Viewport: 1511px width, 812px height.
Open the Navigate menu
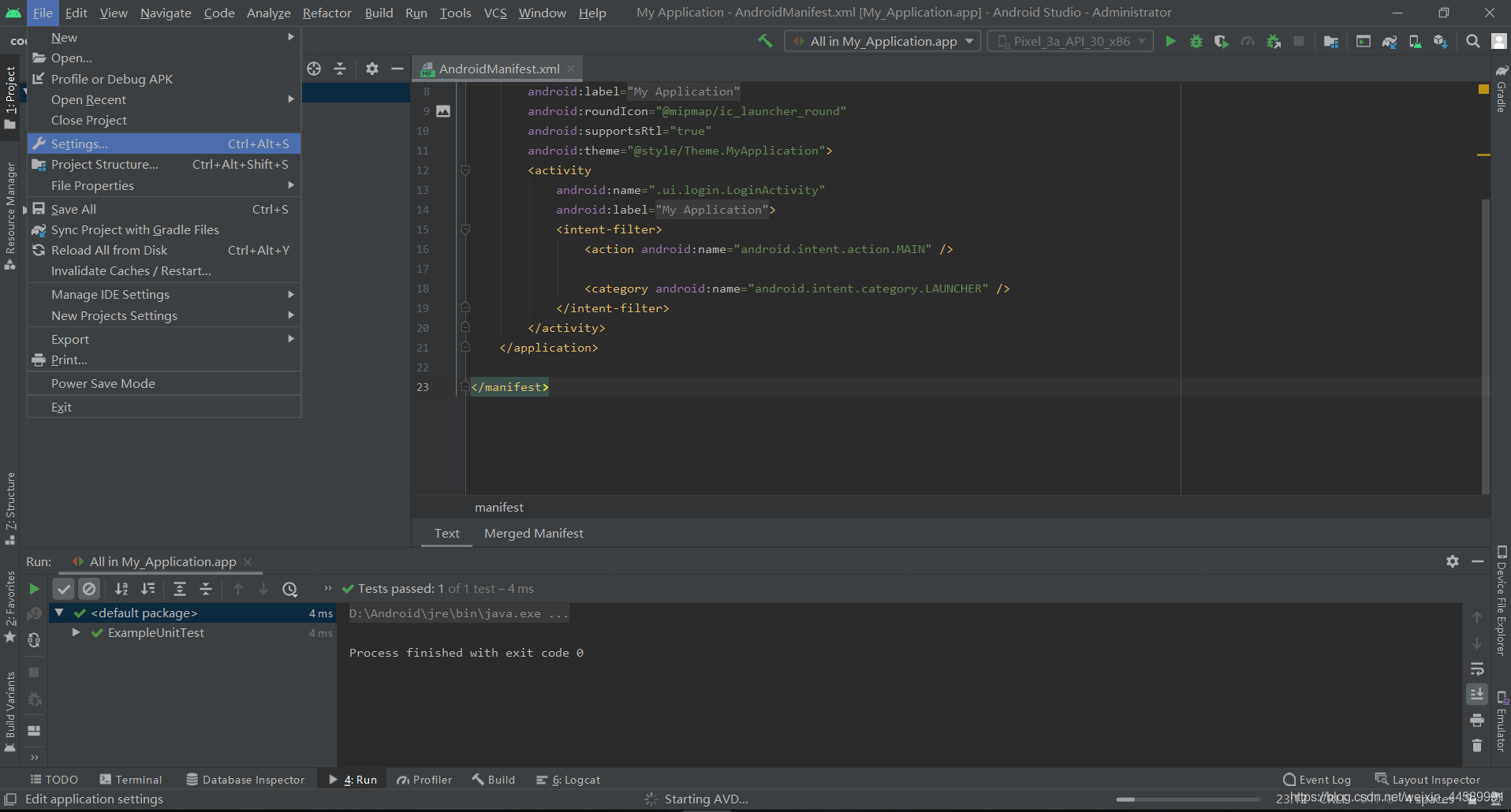tap(166, 13)
